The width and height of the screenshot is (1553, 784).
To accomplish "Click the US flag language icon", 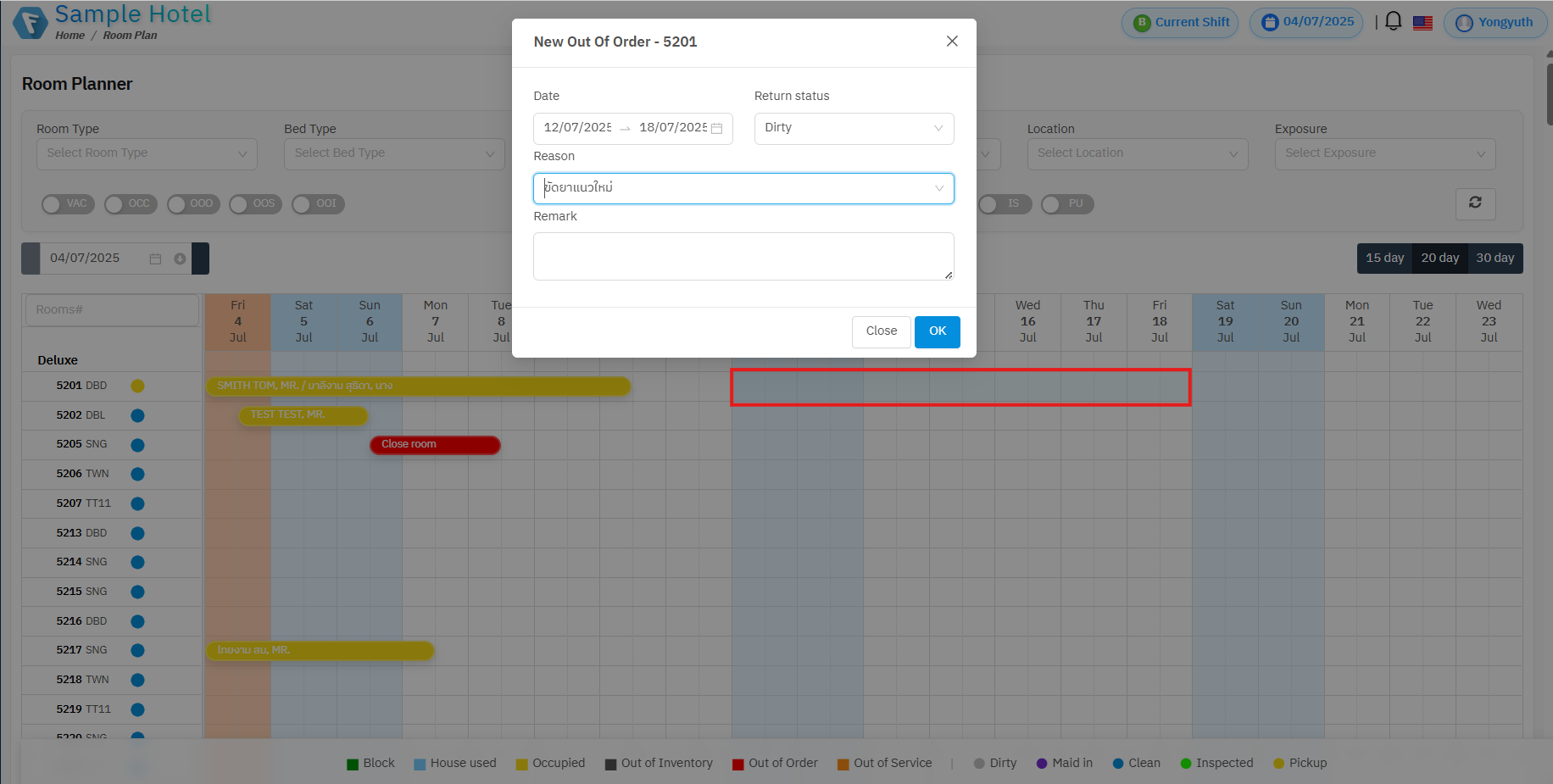I will click(1422, 23).
